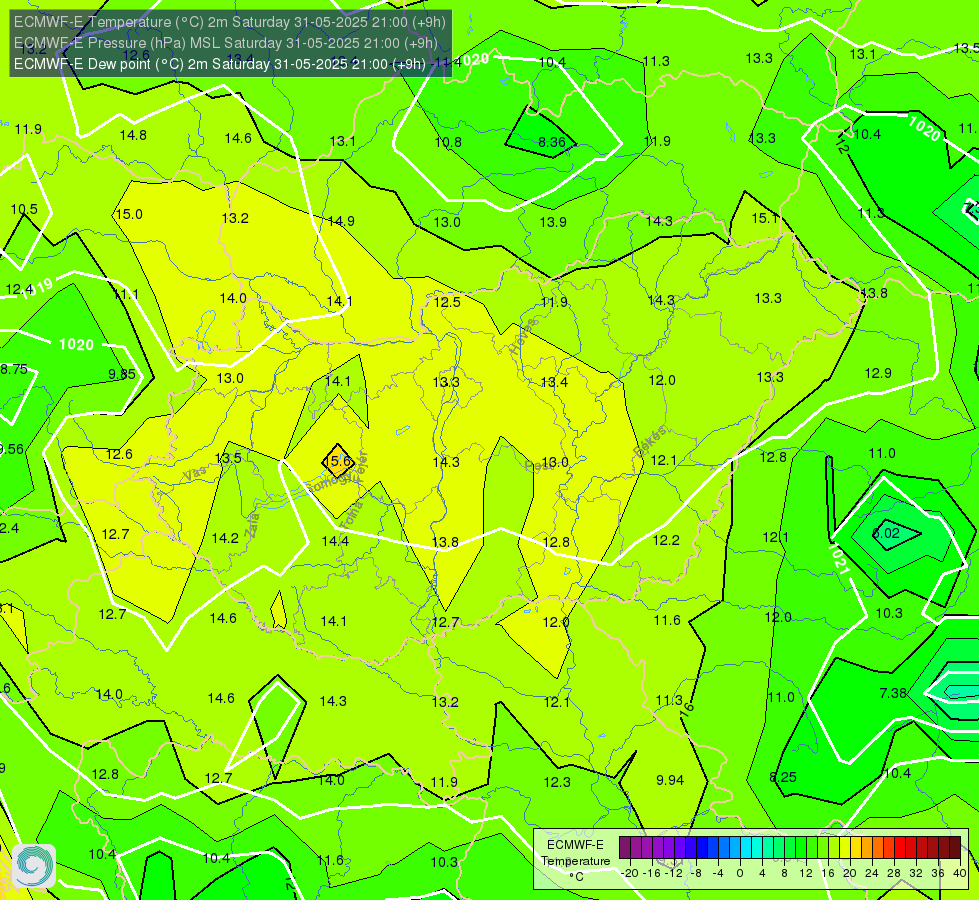The height and width of the screenshot is (900, 979).
Task: Click the Békés county label
Action: pyautogui.click(x=649, y=441)
